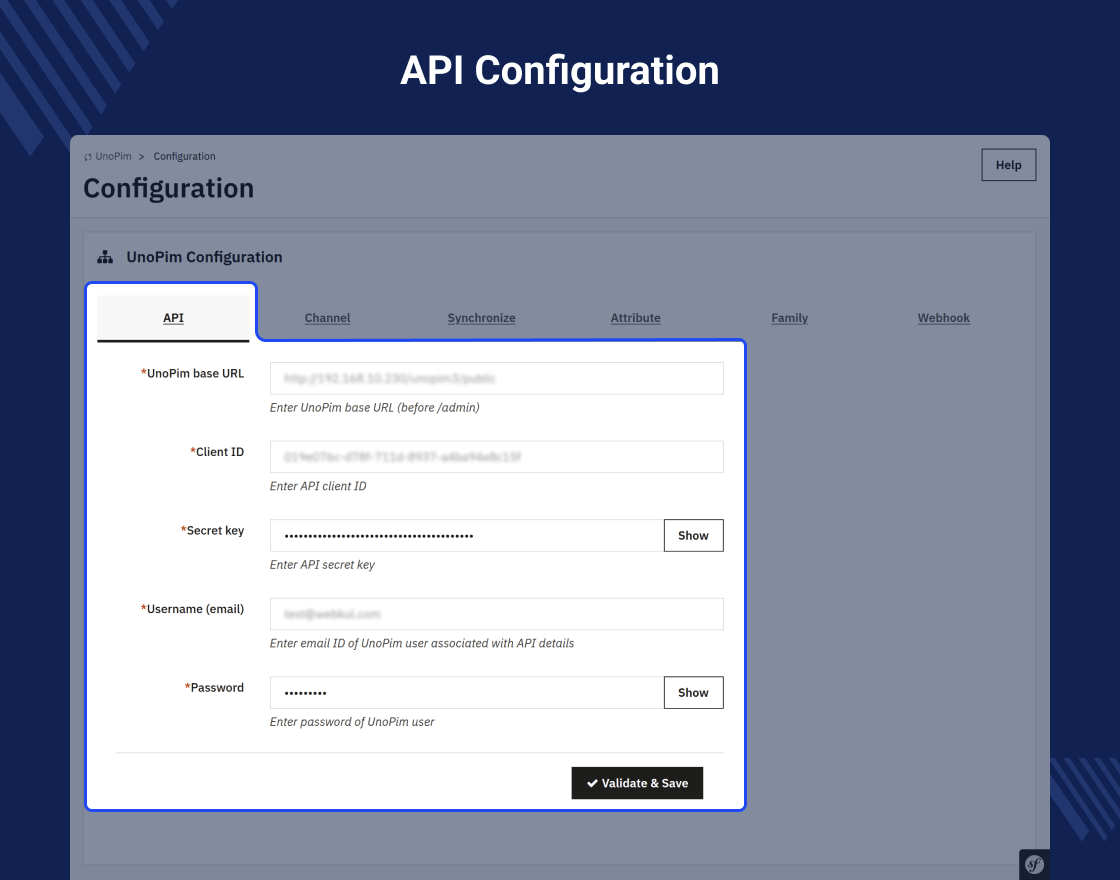Focus the Client ID field
1120x880 pixels.
coord(496,457)
